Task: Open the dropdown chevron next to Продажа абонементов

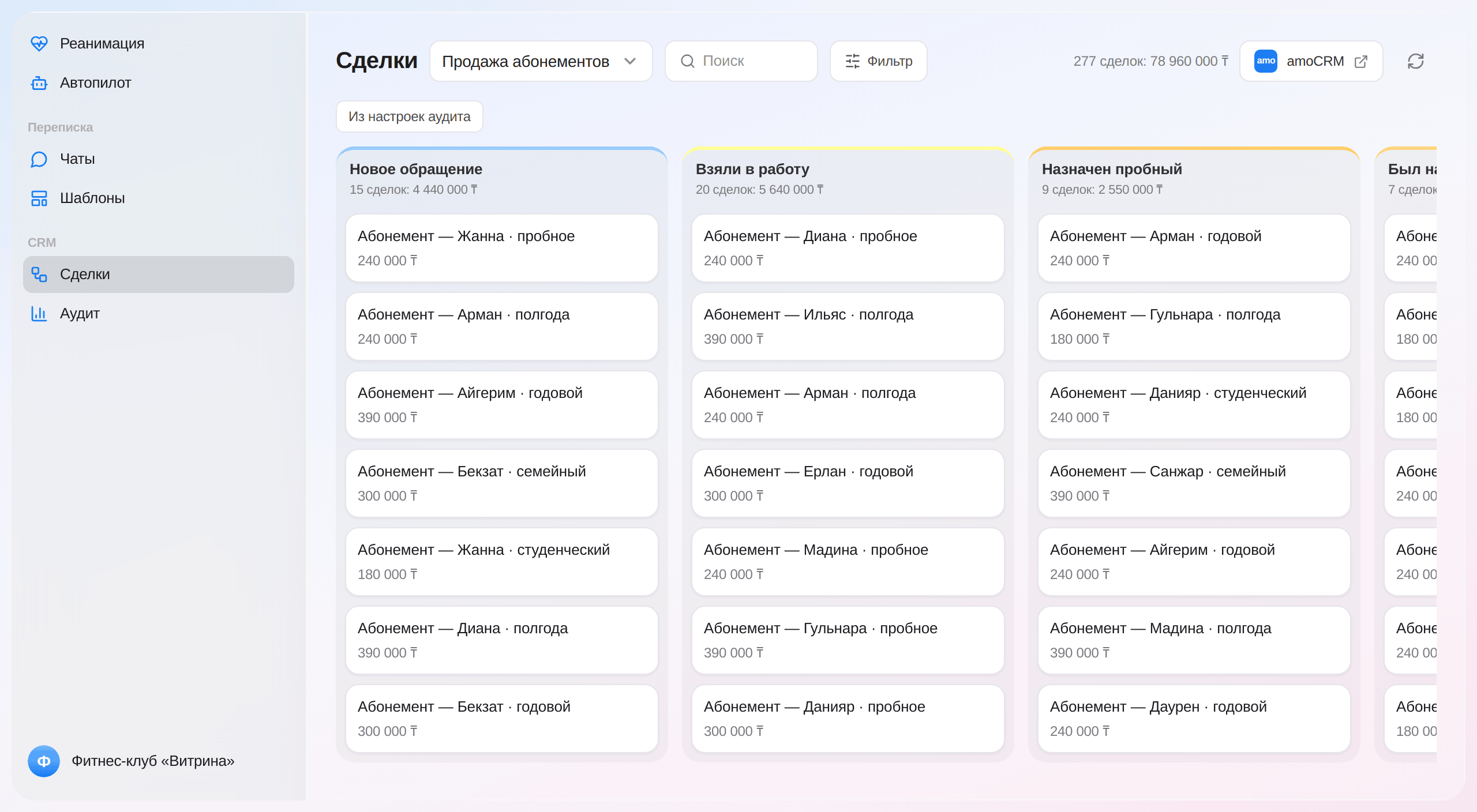Action: [x=630, y=61]
